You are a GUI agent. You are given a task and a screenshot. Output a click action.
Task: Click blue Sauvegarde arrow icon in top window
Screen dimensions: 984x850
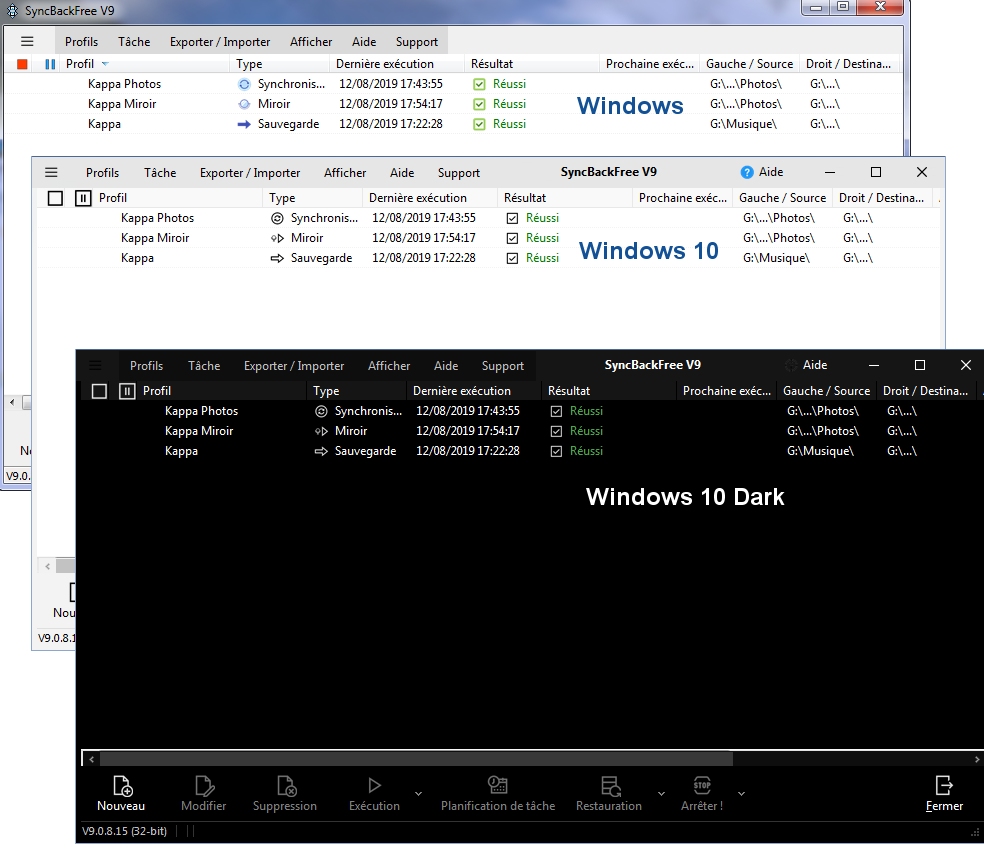(244, 124)
